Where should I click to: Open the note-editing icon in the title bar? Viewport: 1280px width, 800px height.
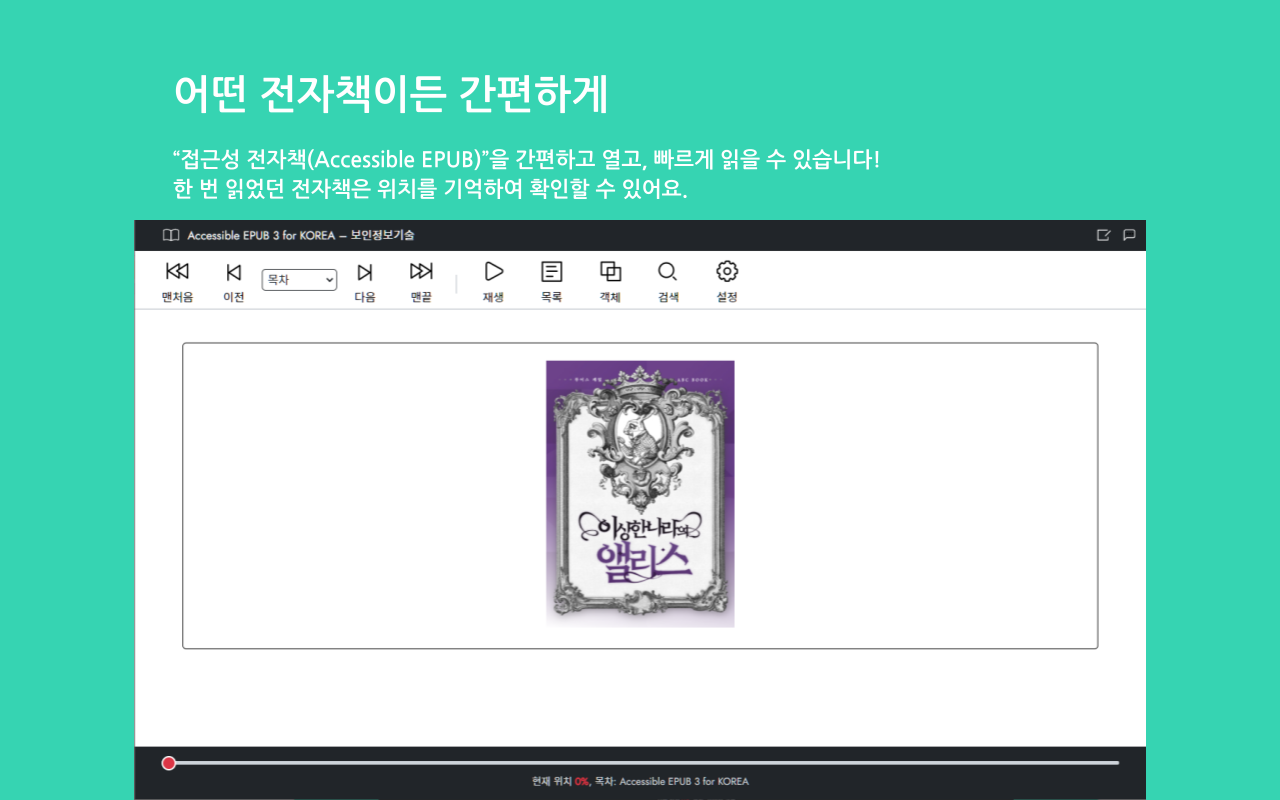[1104, 235]
